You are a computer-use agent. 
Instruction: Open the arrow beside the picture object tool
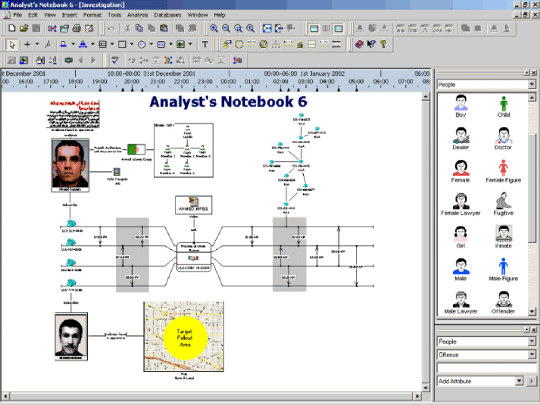tap(190, 44)
